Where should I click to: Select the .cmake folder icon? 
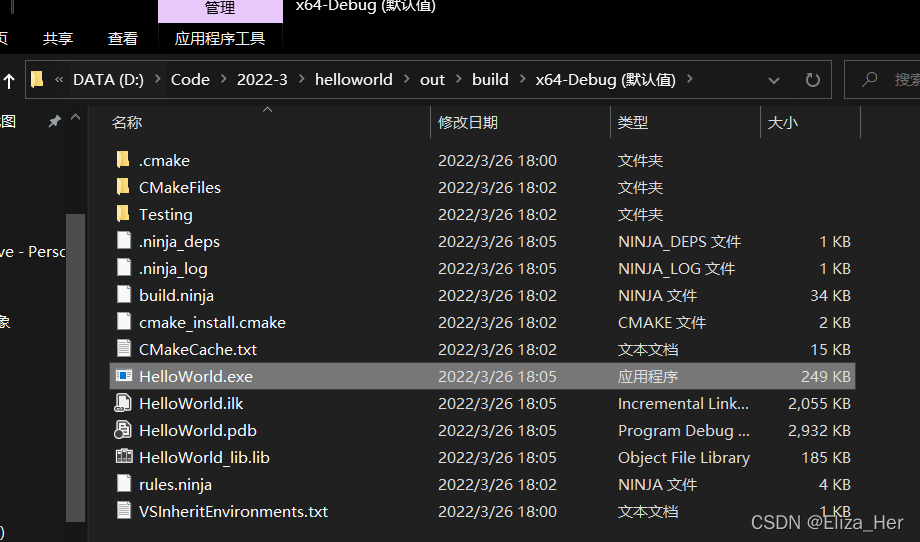124,160
